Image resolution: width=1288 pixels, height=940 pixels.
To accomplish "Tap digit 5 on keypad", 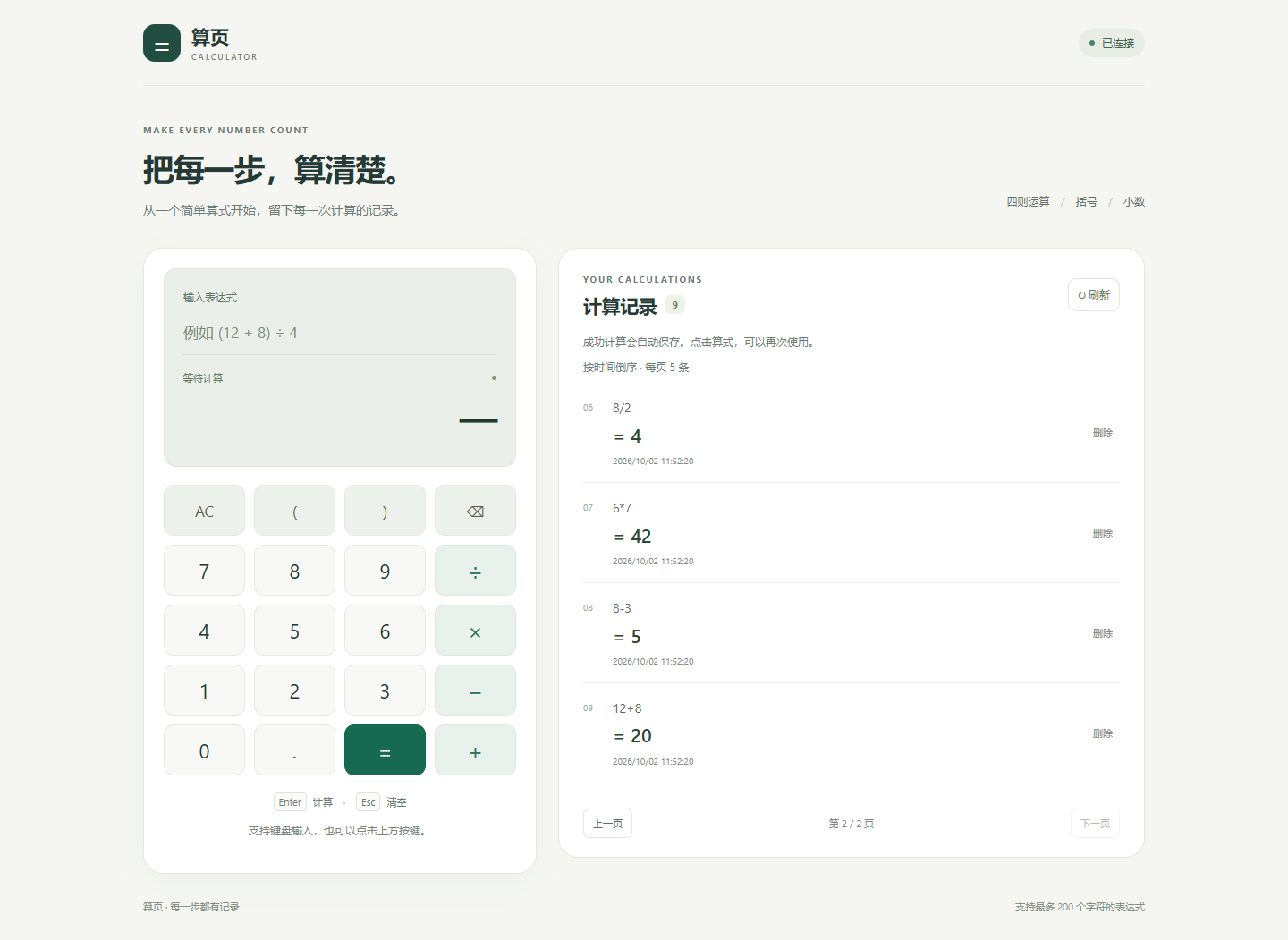I will click(x=294, y=631).
